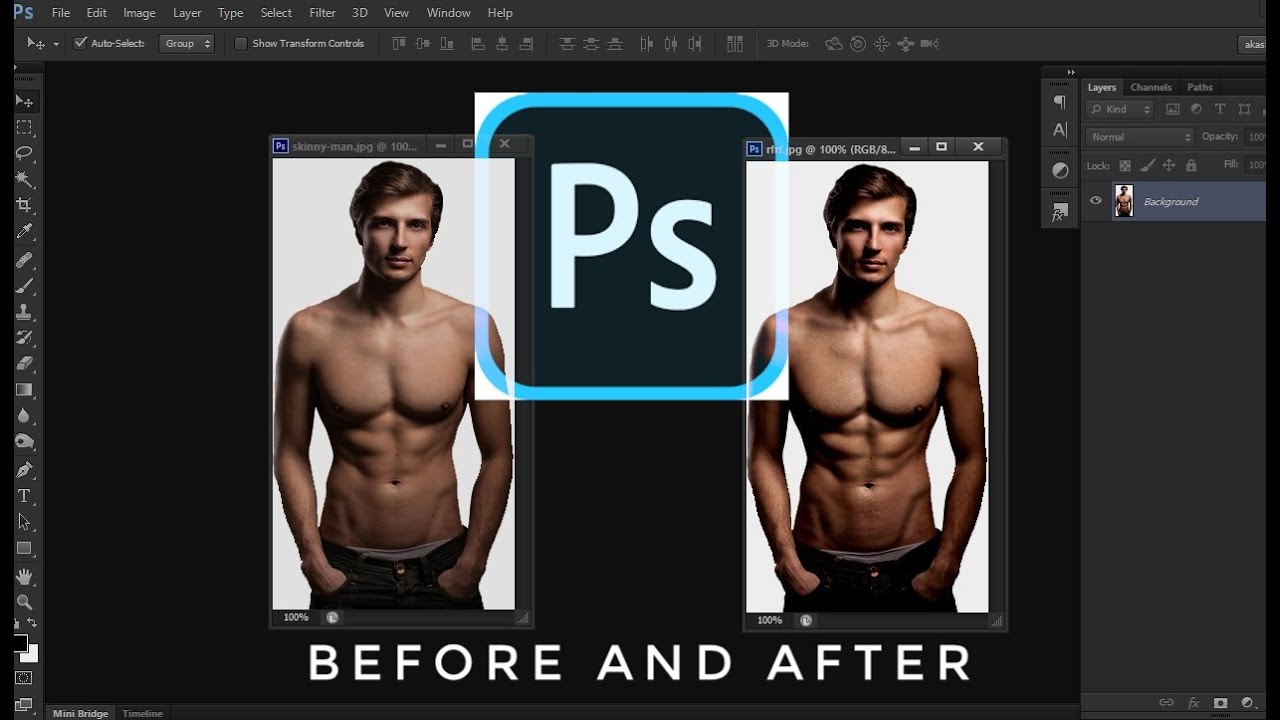Select the Gradient tool

tap(24, 390)
